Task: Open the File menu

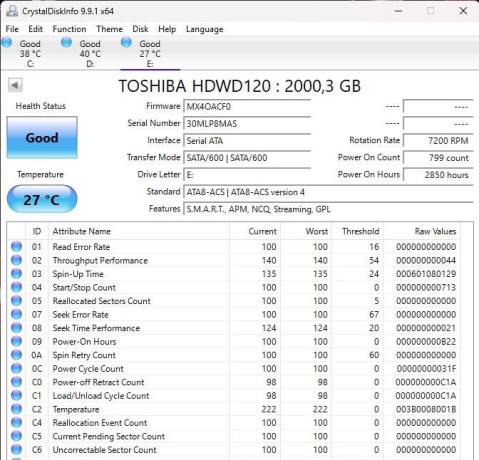Action: click(x=12, y=29)
